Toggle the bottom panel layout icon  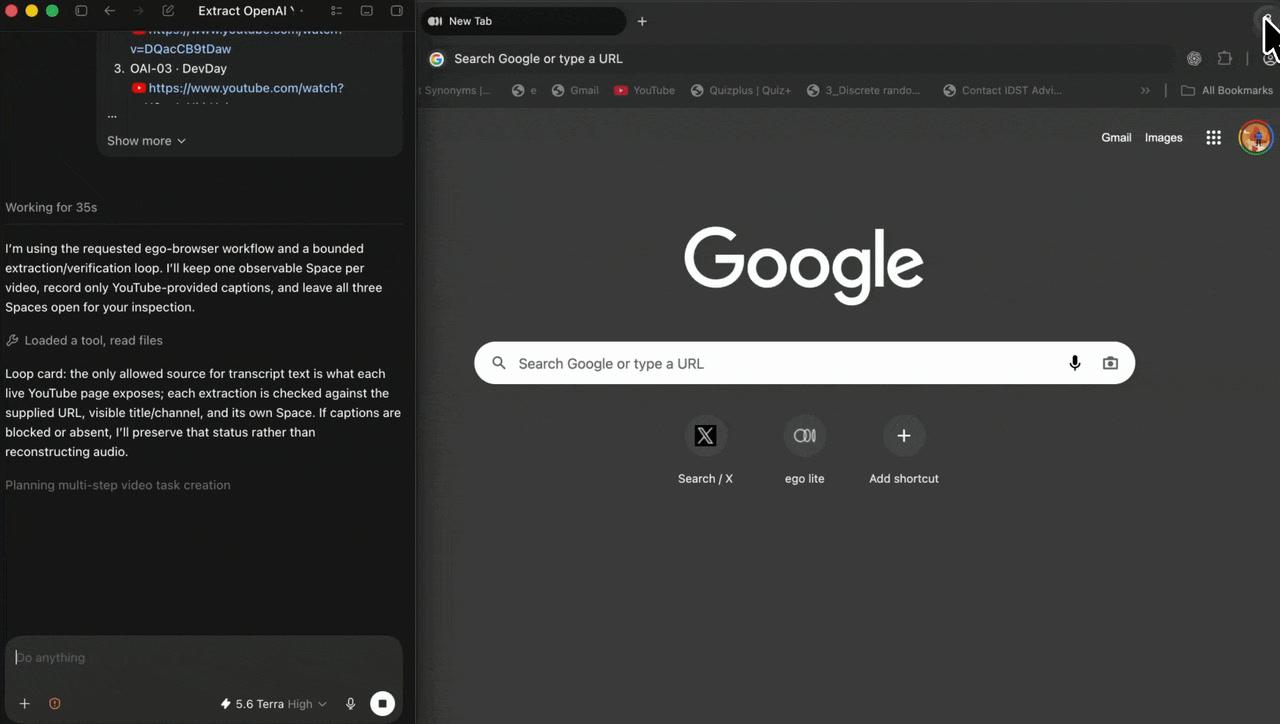coord(366,11)
